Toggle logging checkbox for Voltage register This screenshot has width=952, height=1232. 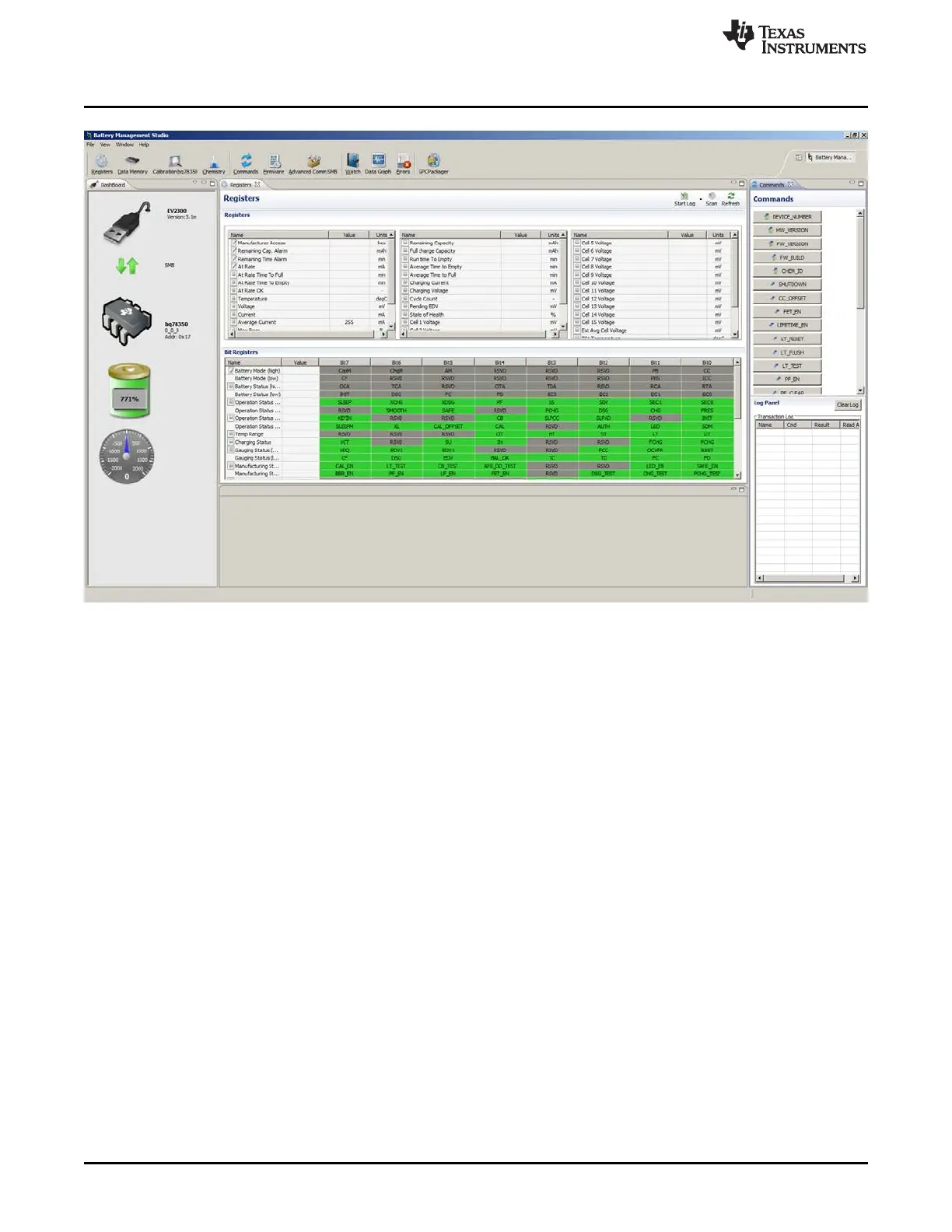(233, 306)
